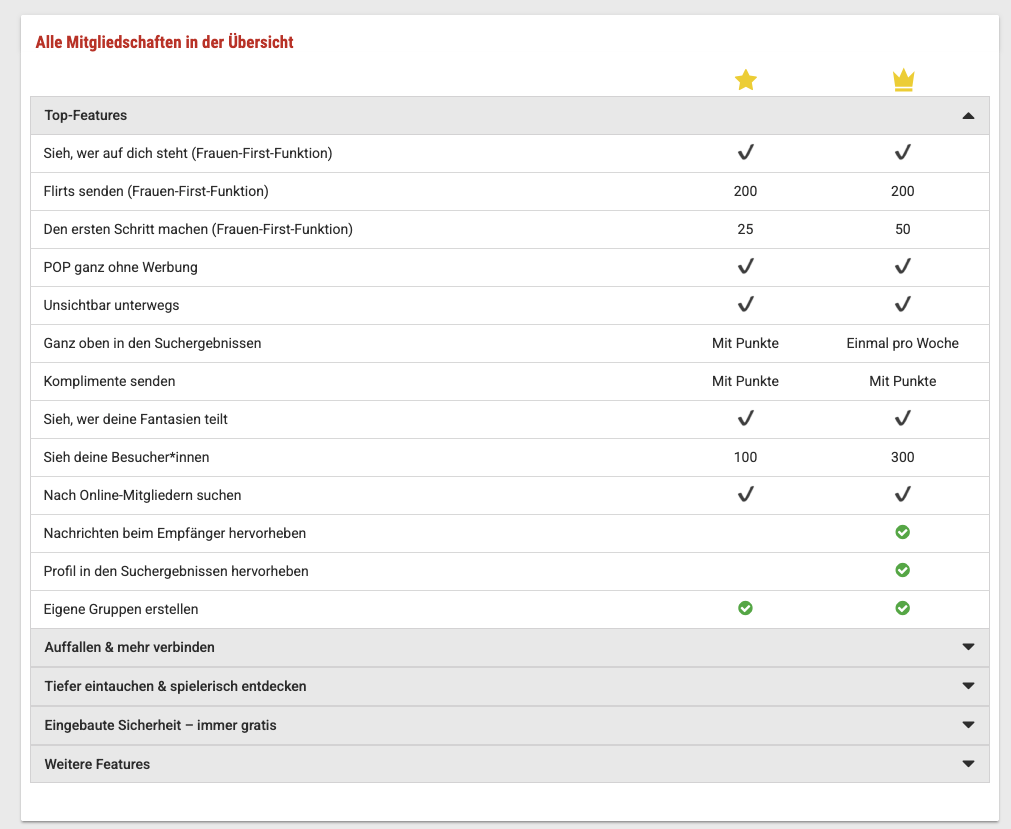Click crown column checkmark for POP ganz ohne Werbung
This screenshot has height=829, width=1011.
[x=903, y=267]
